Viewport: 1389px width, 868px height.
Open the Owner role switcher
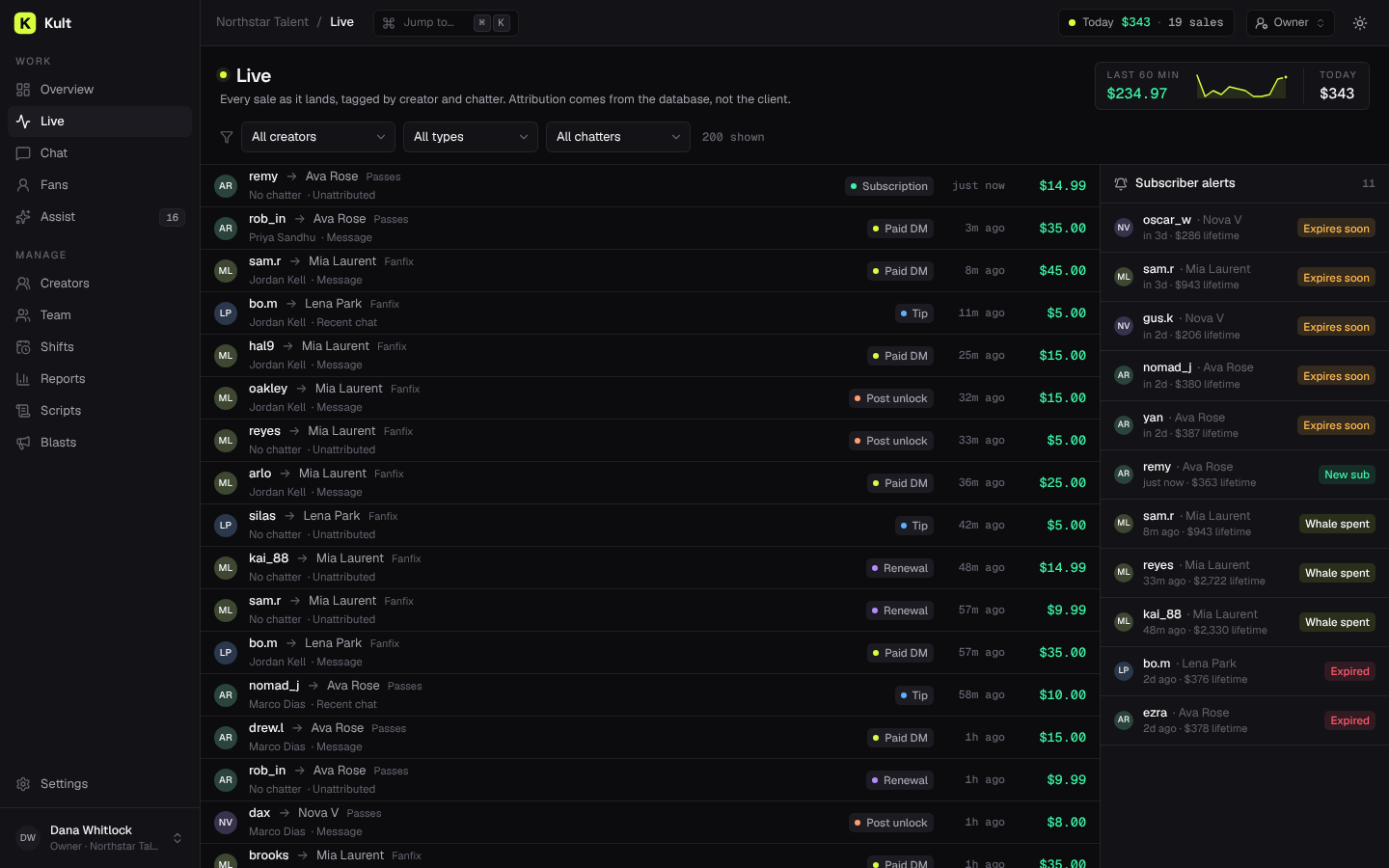coord(1291,23)
